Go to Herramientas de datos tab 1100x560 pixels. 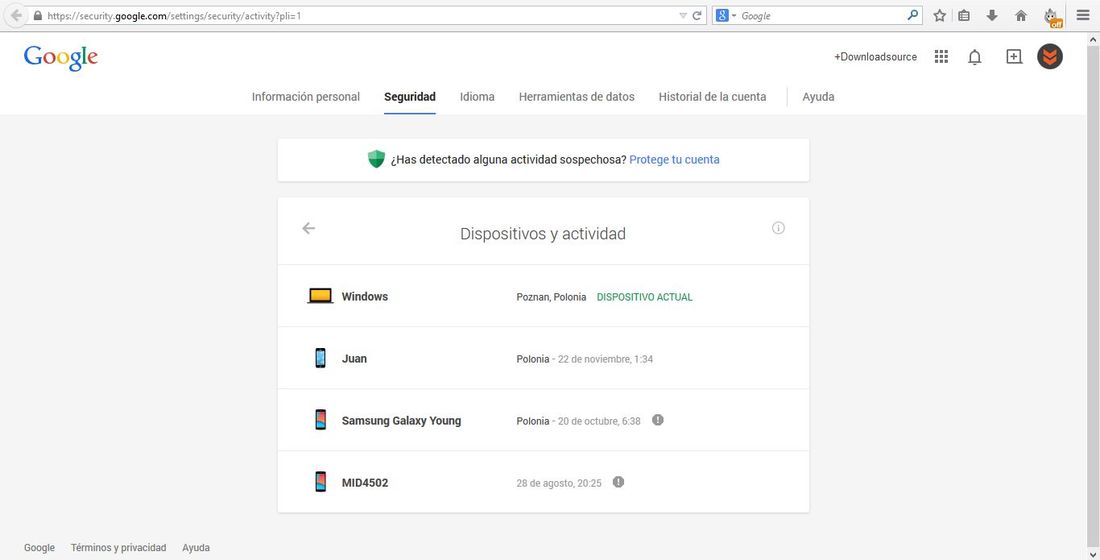[x=577, y=97]
